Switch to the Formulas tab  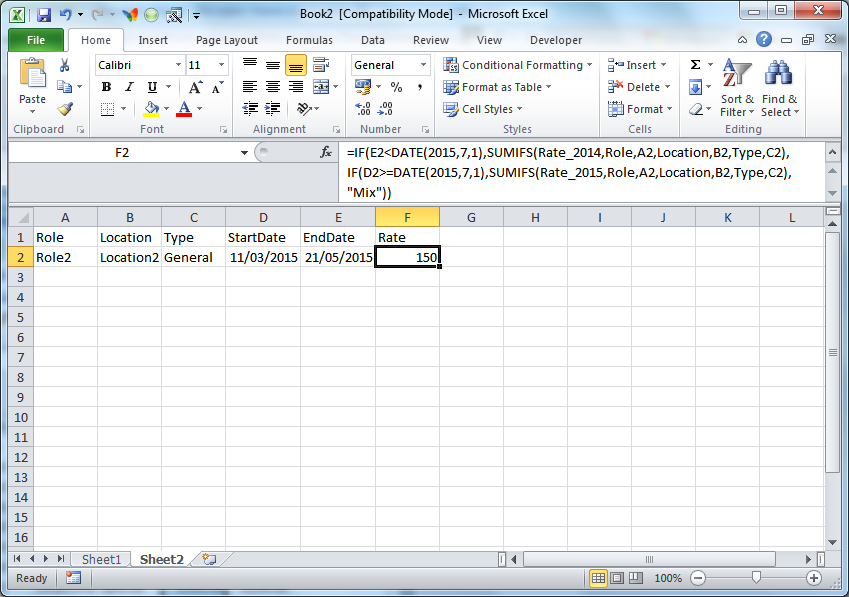[x=309, y=40]
